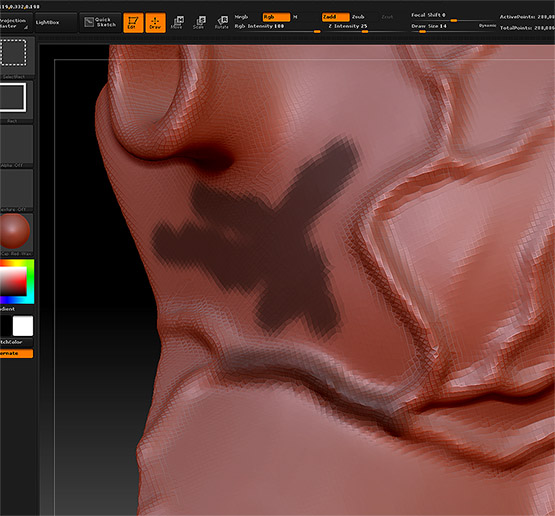
Task: Switch to Move mode
Action: (x=177, y=23)
